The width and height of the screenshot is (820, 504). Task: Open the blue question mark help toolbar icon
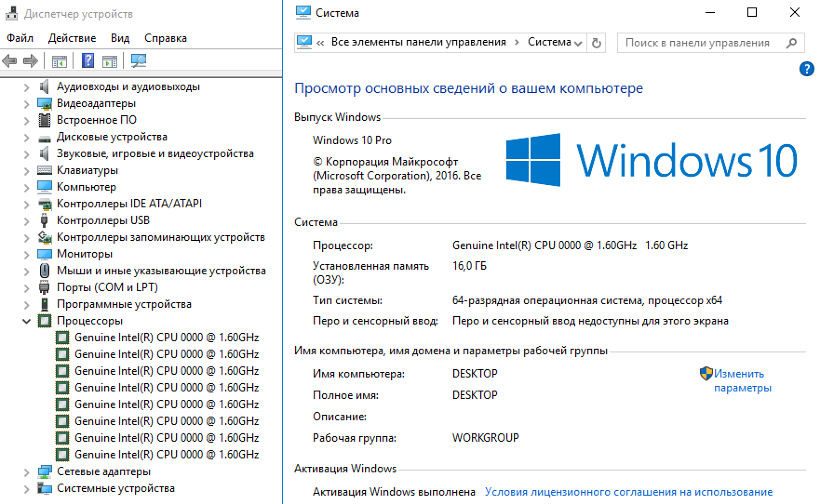point(88,61)
